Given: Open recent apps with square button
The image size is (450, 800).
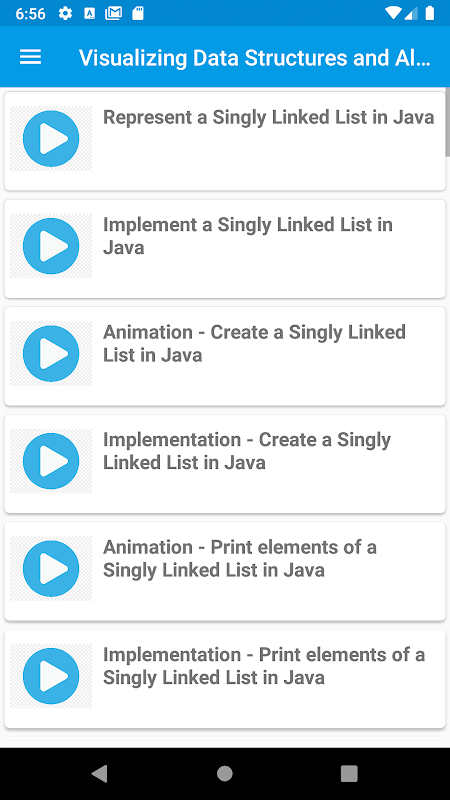Looking at the screenshot, I should click(x=349, y=773).
